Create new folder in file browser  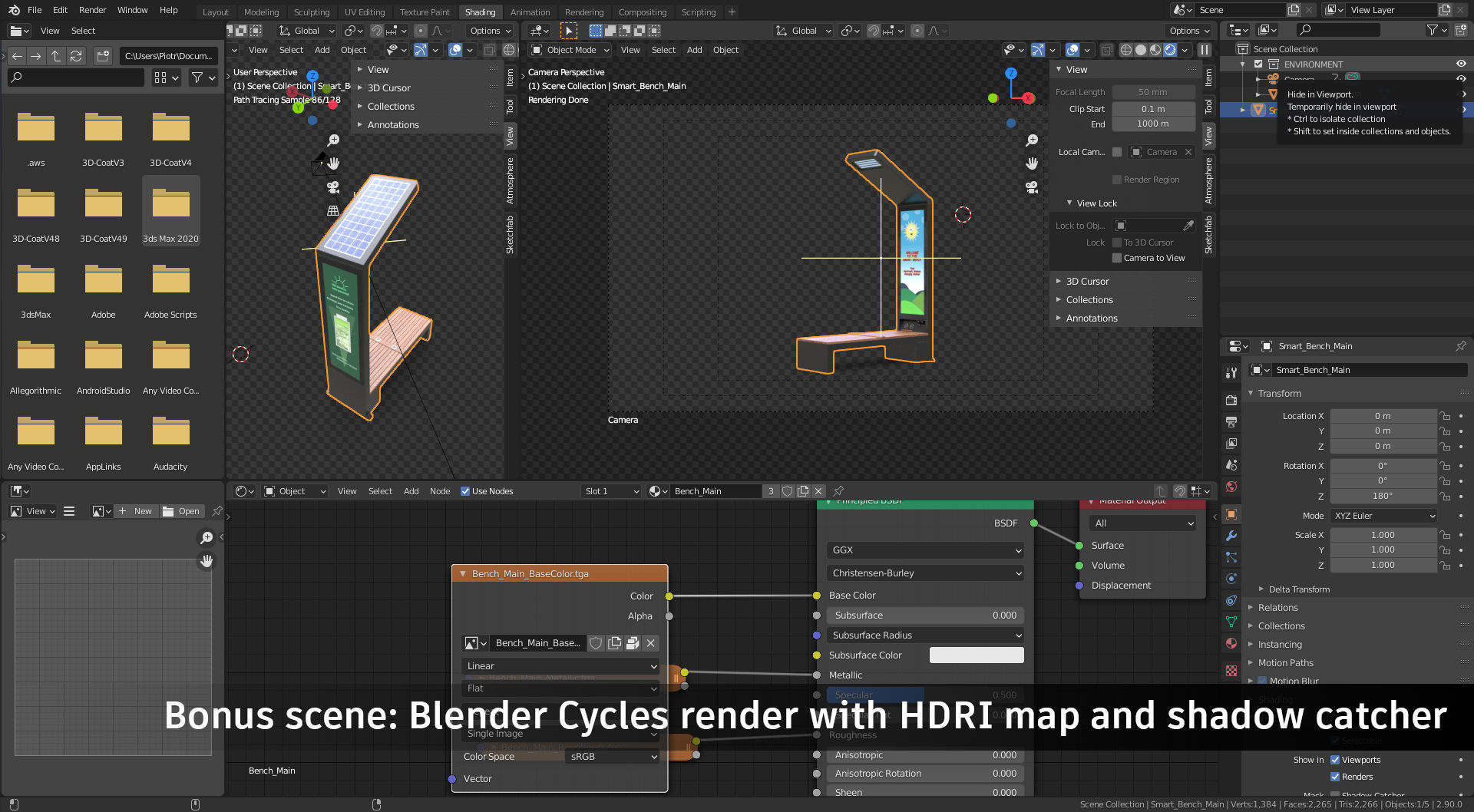point(103,56)
